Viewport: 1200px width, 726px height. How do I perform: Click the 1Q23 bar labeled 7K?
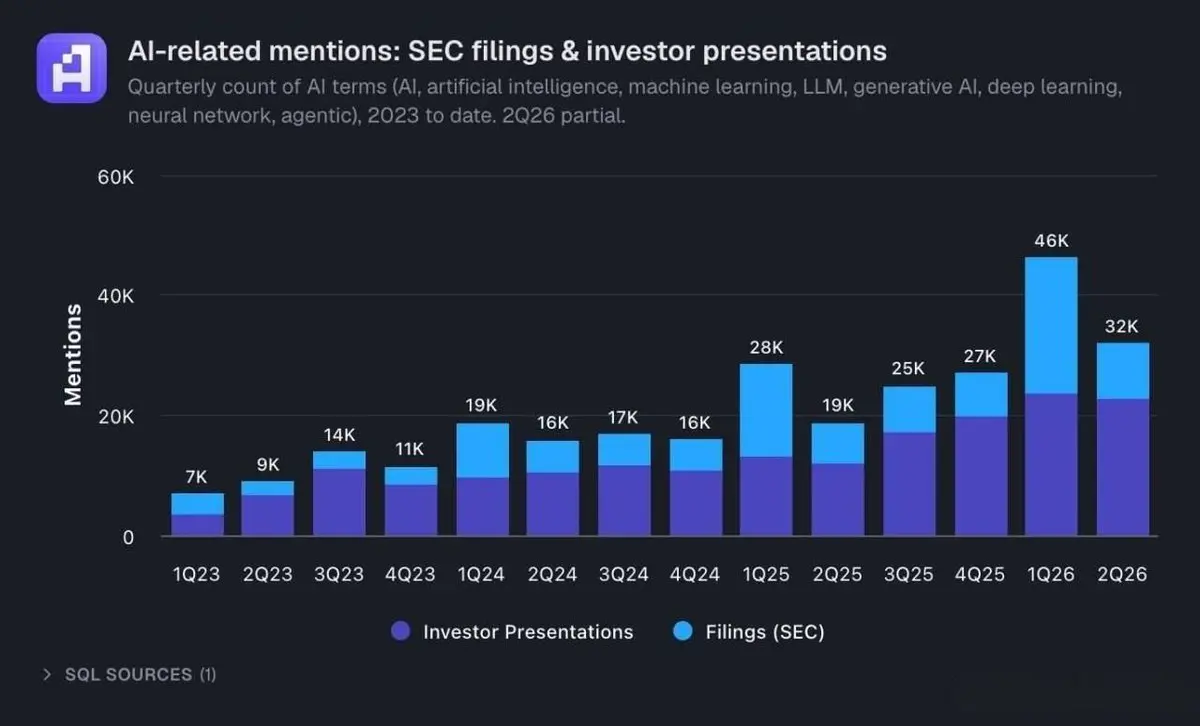(x=197, y=515)
